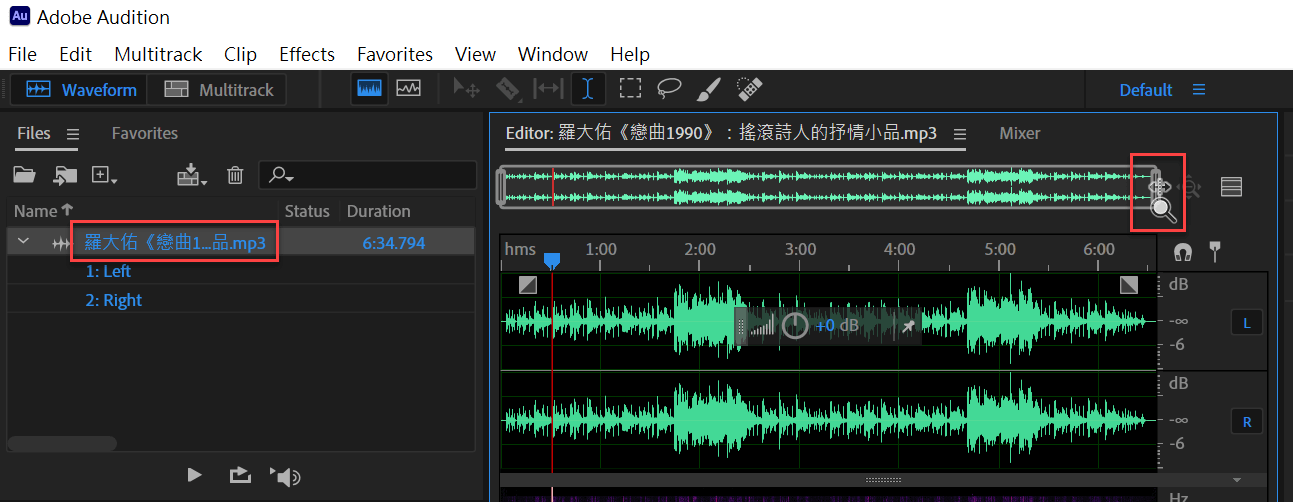Click the waveform icon beside the mp3 file

[61, 243]
